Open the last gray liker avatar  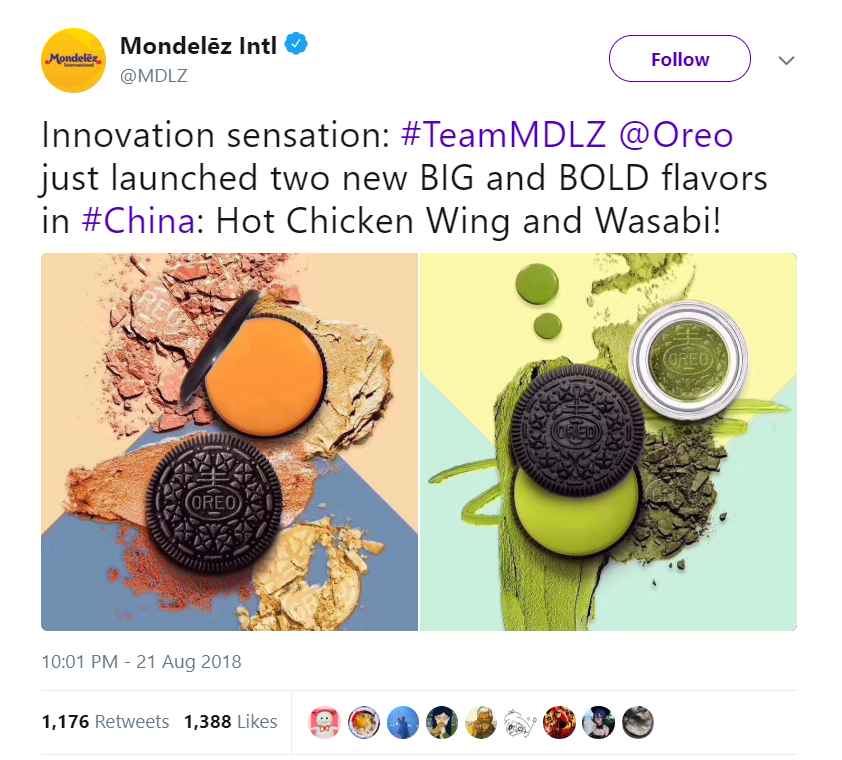[637, 722]
